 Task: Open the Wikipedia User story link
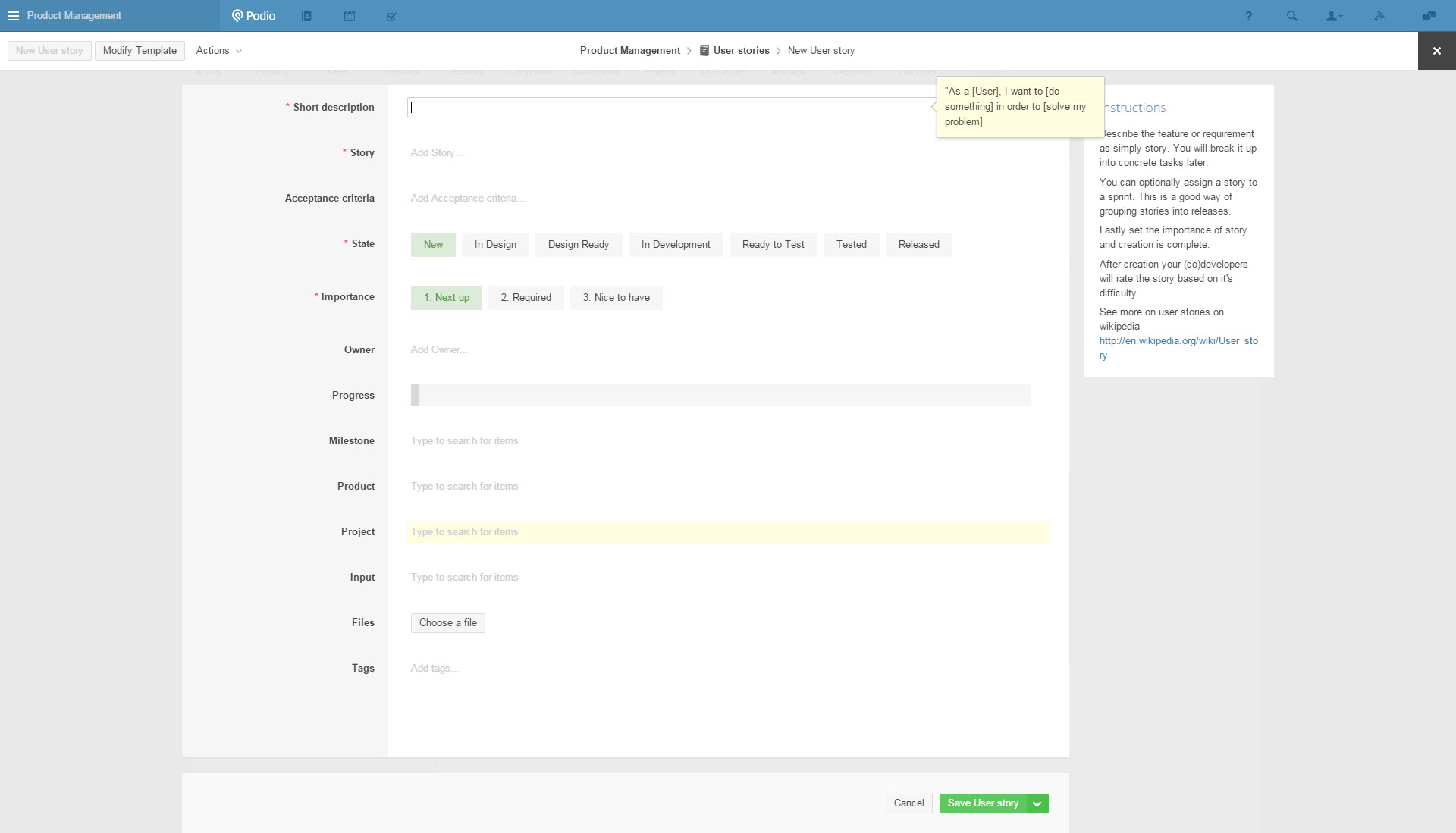(x=1178, y=341)
